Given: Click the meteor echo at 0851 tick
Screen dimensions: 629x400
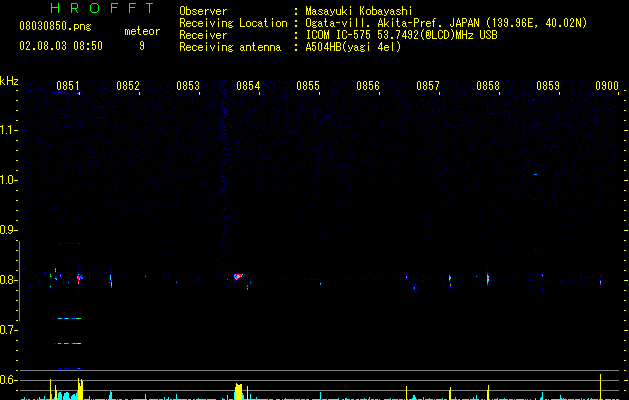Looking at the screenshot, I should point(79,278).
